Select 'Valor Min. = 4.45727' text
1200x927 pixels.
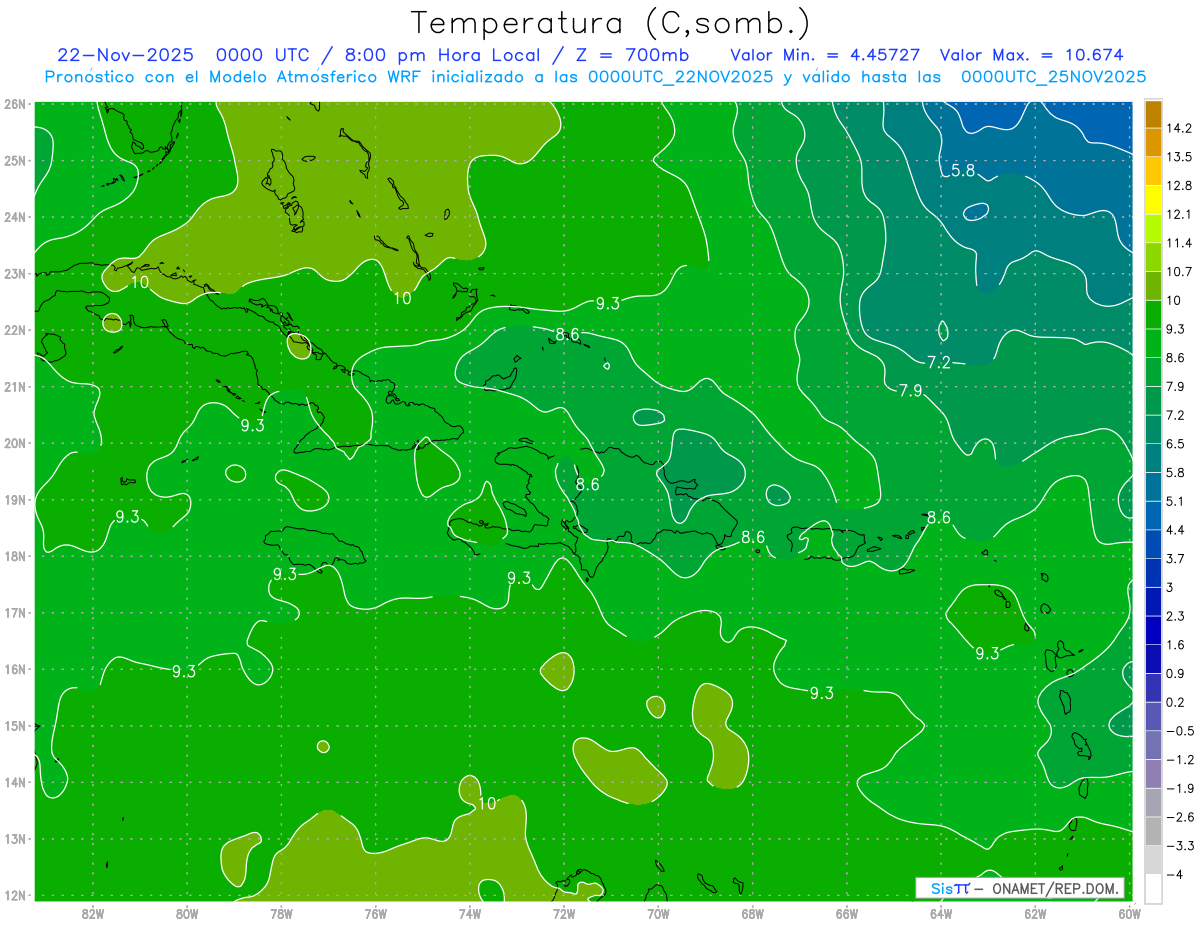pyautogui.click(x=826, y=55)
